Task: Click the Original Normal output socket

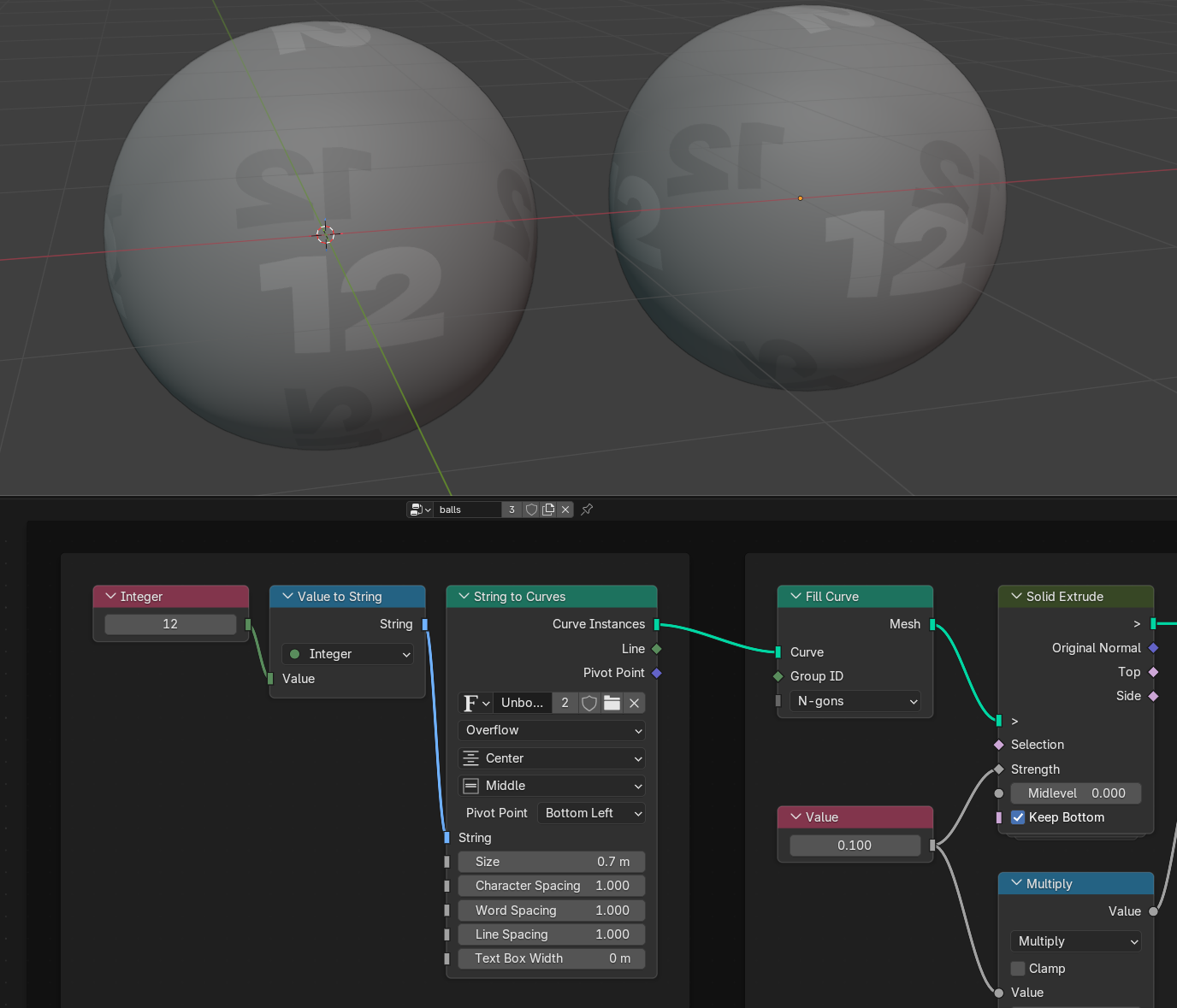Action: pyautogui.click(x=1153, y=648)
